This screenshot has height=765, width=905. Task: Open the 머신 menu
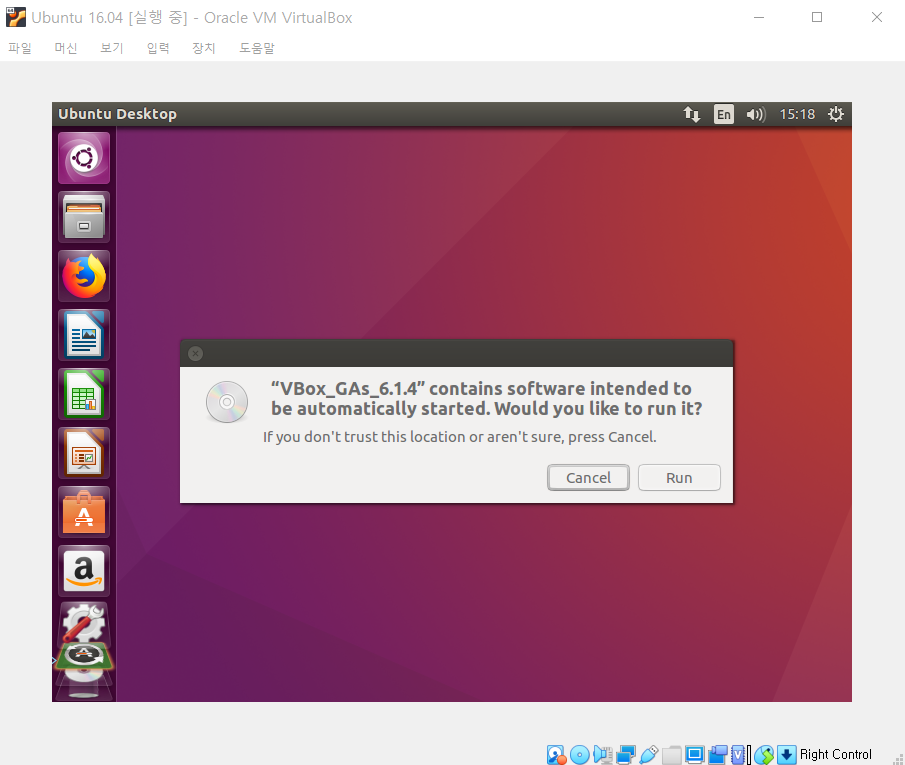point(66,48)
